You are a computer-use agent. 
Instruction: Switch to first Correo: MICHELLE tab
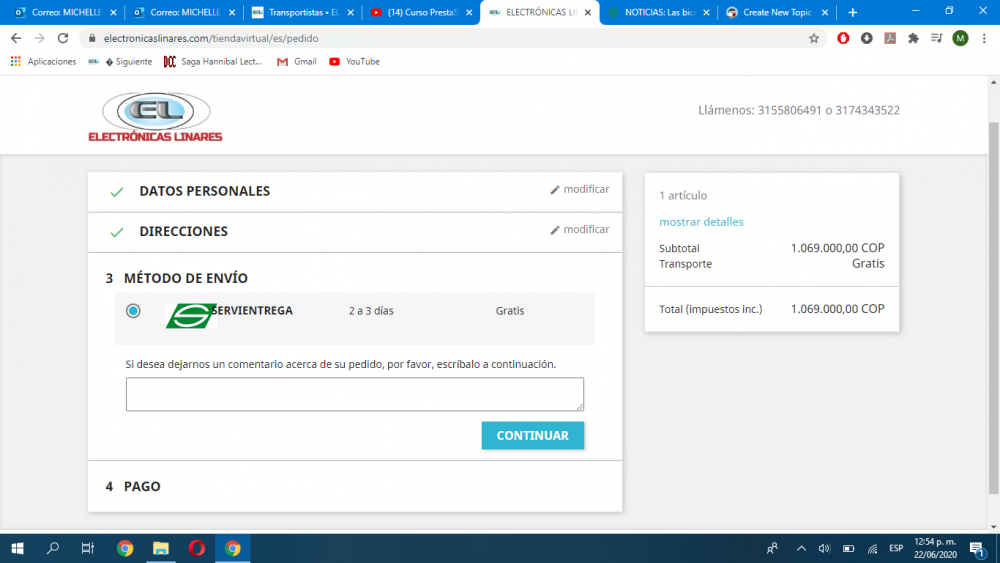(x=64, y=13)
